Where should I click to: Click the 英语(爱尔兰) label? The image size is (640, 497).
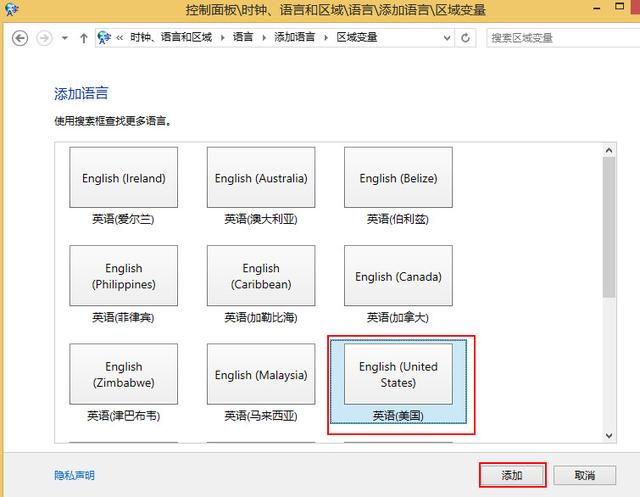point(123,220)
